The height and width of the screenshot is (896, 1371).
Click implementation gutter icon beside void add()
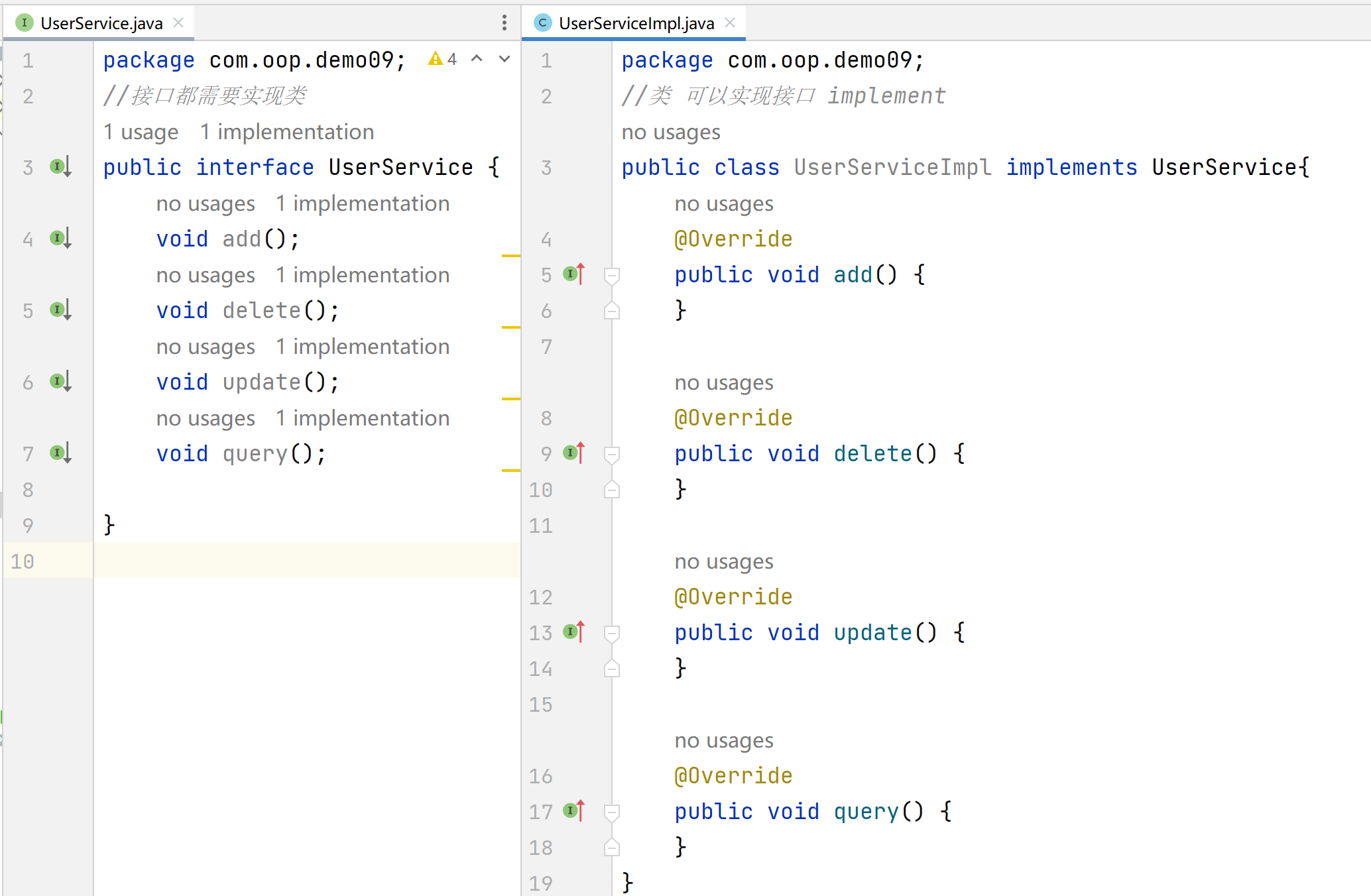[x=60, y=238]
